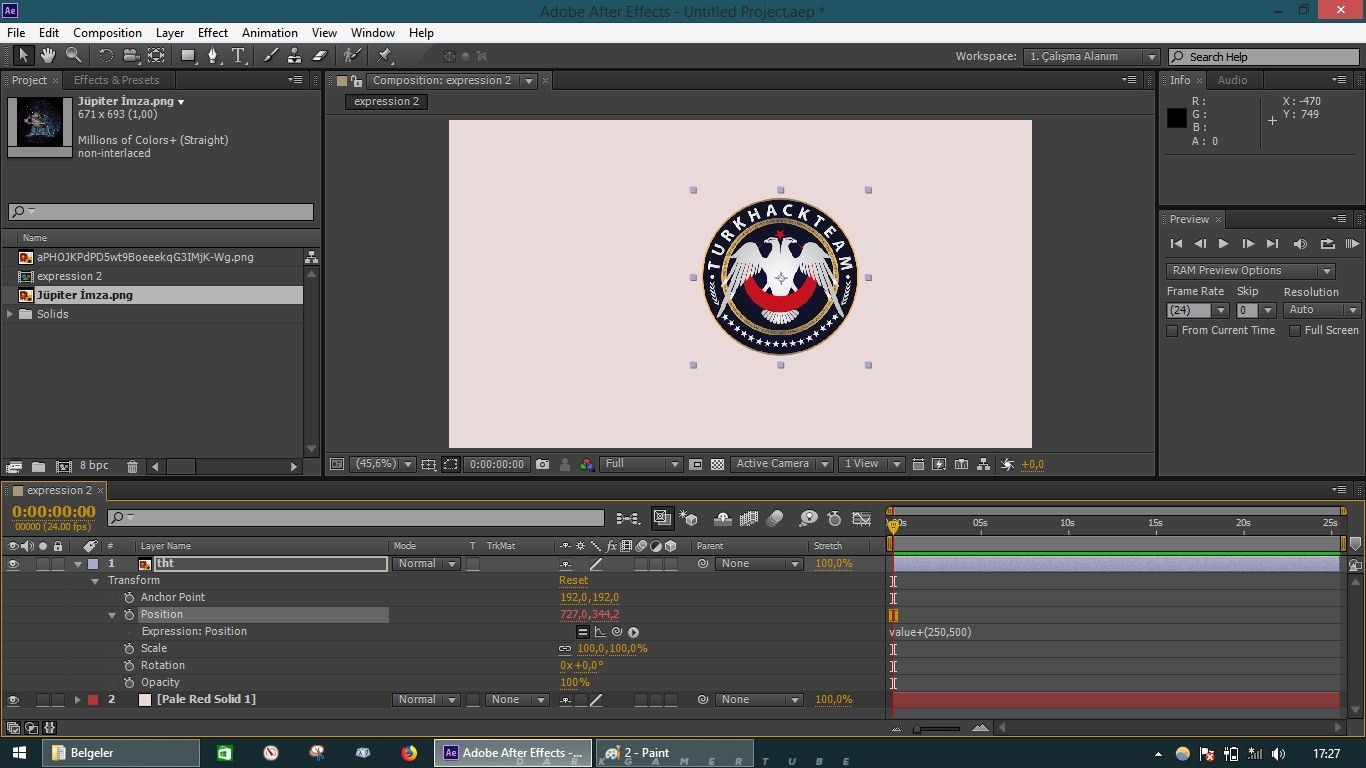Toggle Opacity stopwatch
The width and height of the screenshot is (1366, 768).
[x=129, y=683]
